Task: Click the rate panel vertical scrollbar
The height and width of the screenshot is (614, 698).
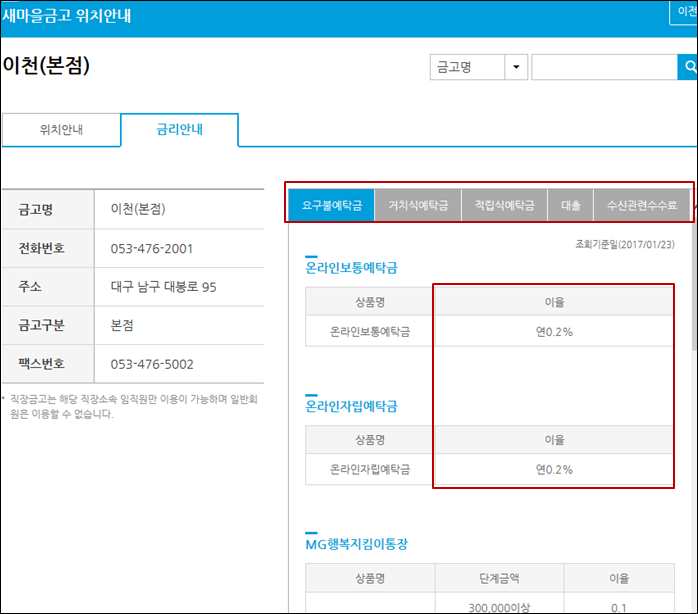Action: pyautogui.click(x=694, y=285)
